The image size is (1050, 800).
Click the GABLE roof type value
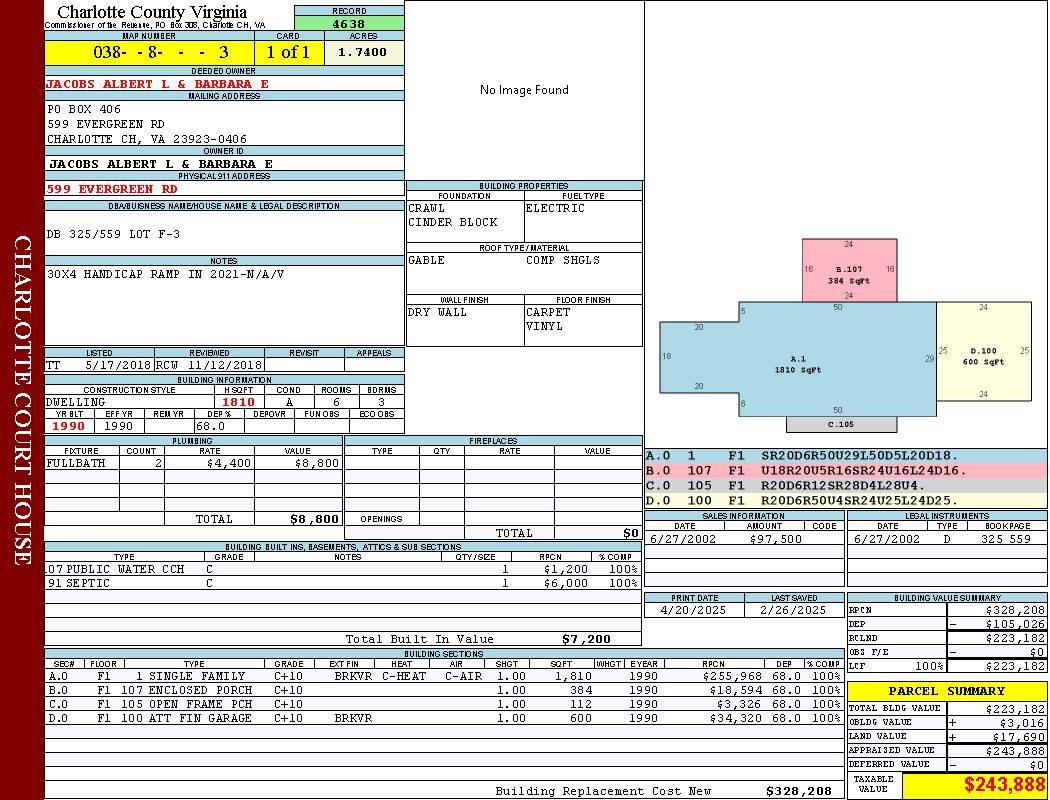427,260
